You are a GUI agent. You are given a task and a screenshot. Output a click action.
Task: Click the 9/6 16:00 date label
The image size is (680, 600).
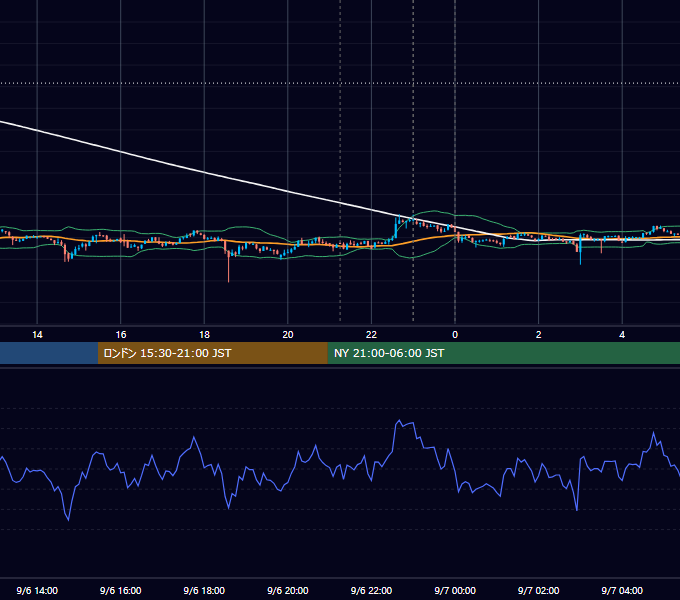(x=121, y=590)
